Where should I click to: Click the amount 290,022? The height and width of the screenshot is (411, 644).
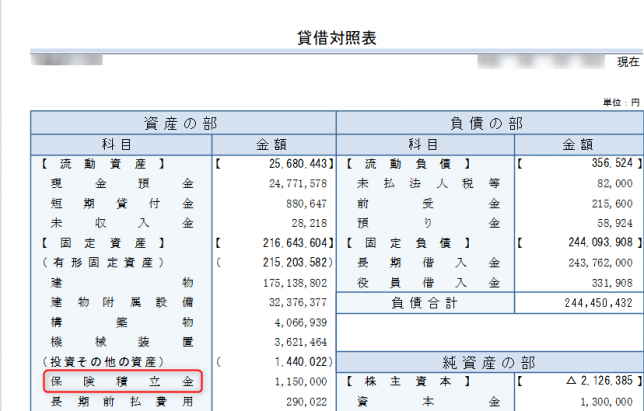click(x=307, y=402)
